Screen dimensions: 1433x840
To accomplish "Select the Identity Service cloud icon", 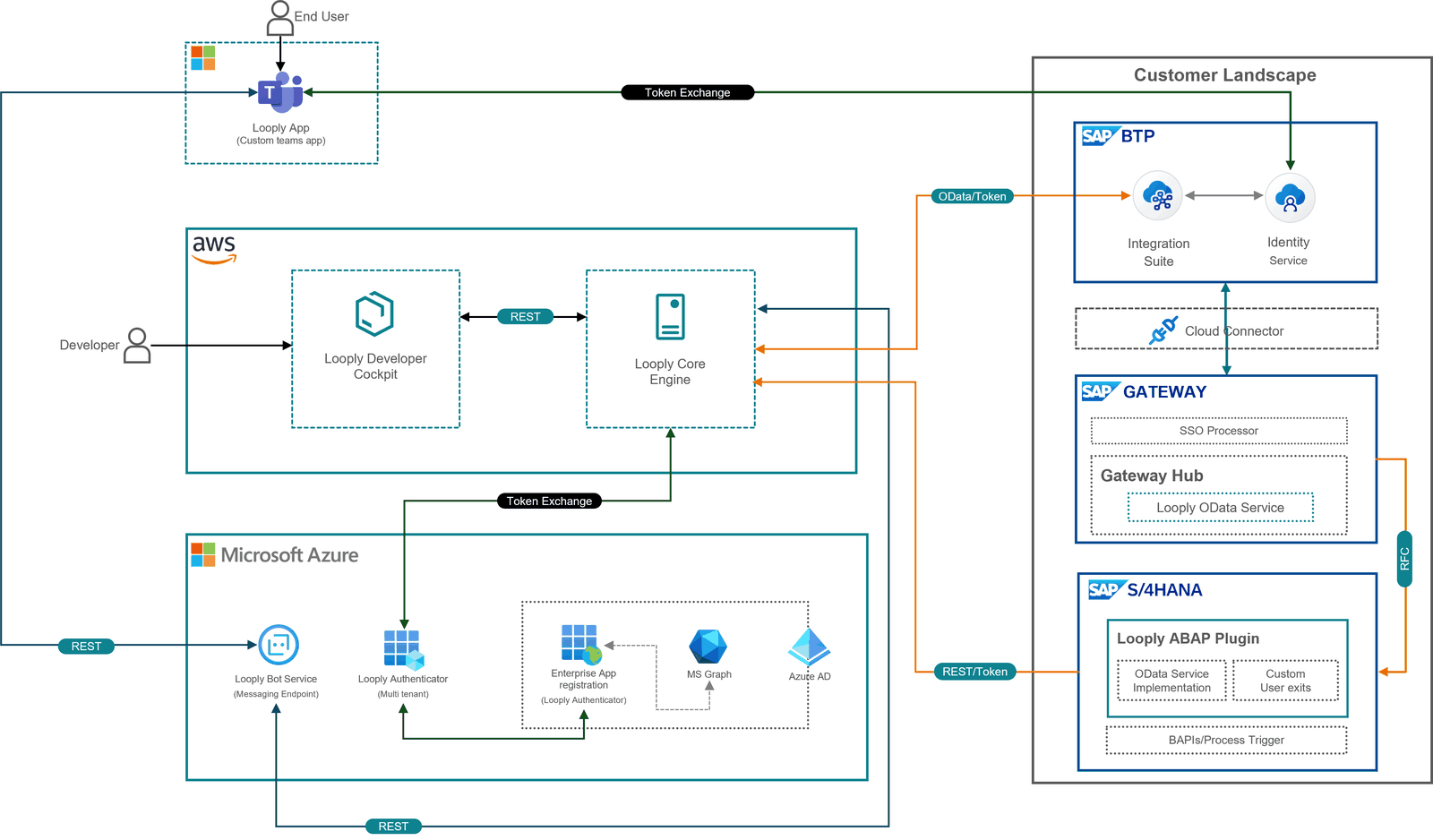I will [1290, 198].
